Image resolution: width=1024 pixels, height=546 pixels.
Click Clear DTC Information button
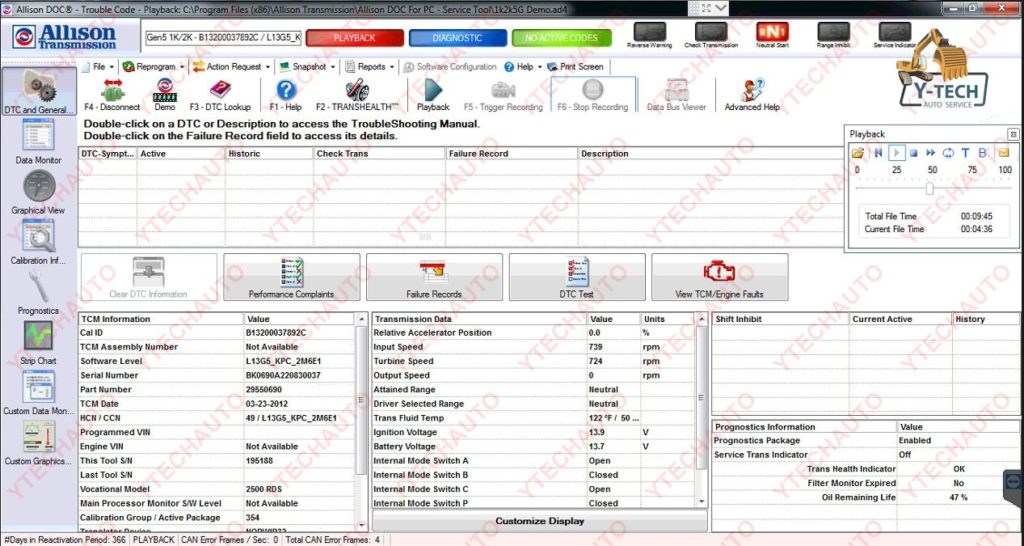[x=148, y=278]
